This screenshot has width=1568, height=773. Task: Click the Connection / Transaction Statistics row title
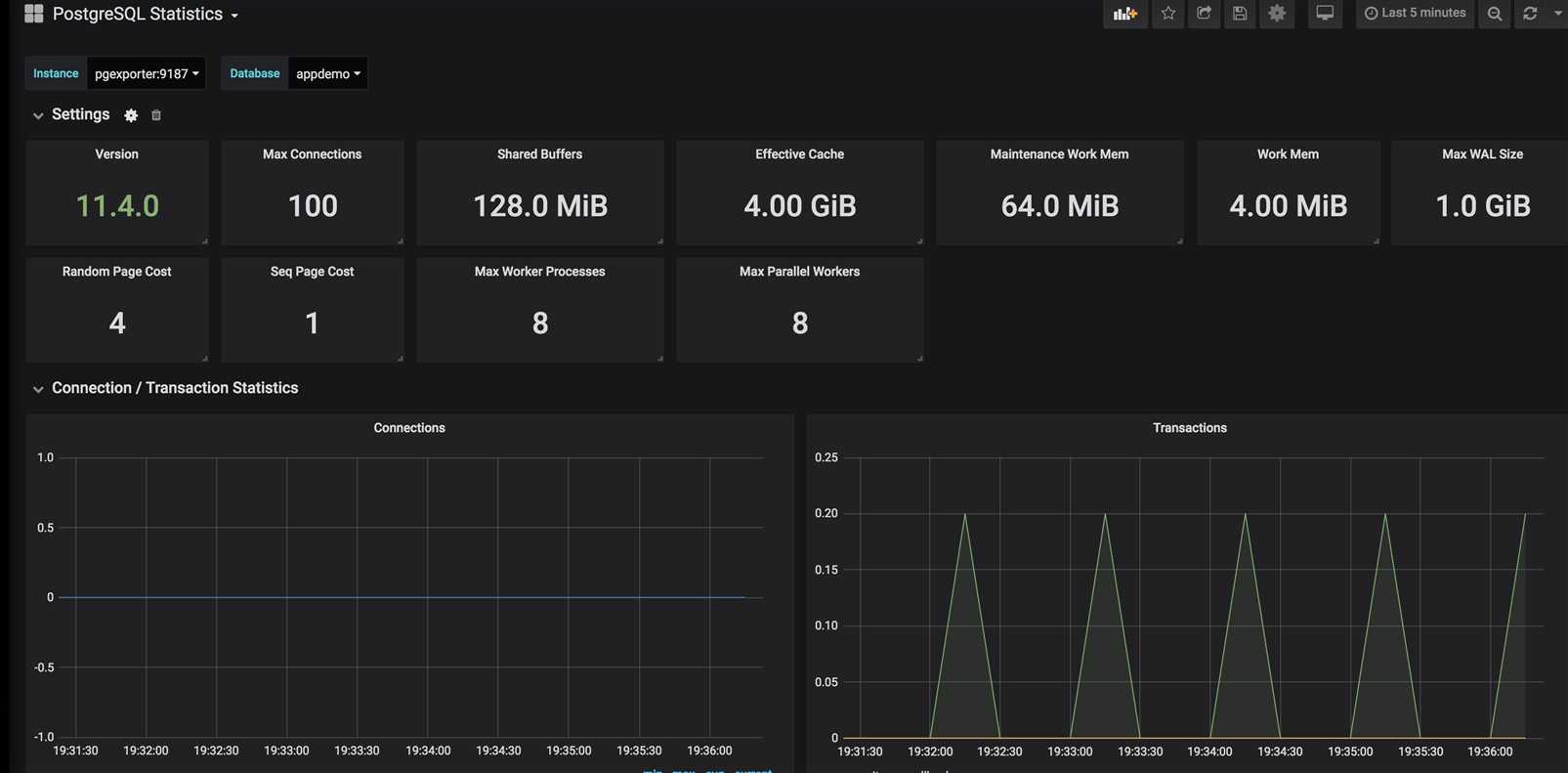(x=175, y=388)
